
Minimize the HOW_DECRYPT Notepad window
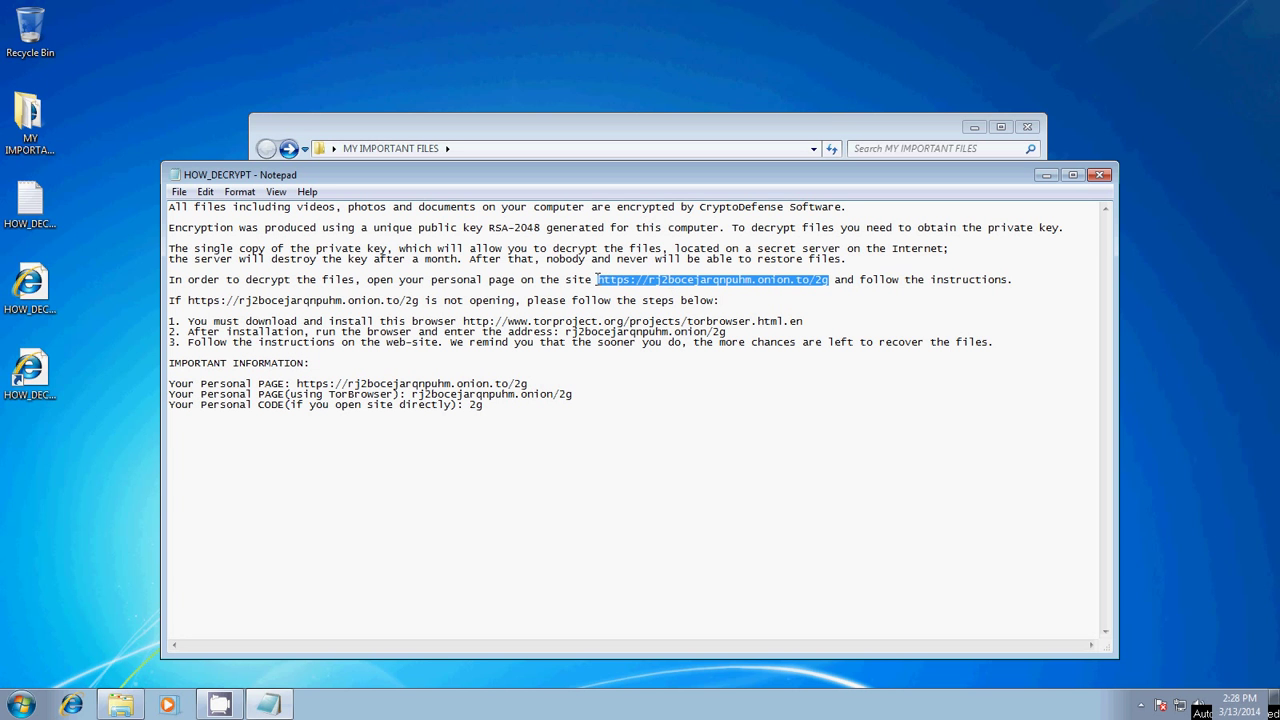point(1047,175)
